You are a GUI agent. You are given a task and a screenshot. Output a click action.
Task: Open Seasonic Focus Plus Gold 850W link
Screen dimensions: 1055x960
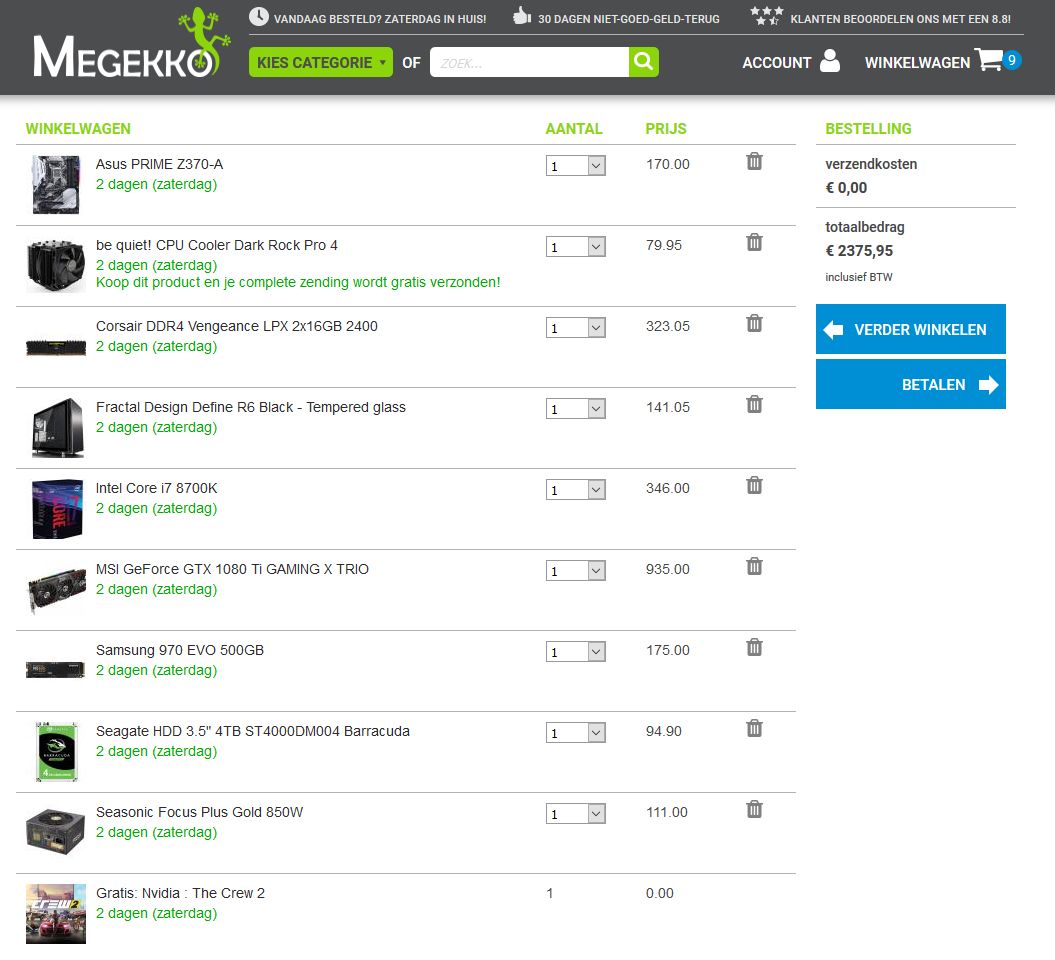[x=200, y=812]
